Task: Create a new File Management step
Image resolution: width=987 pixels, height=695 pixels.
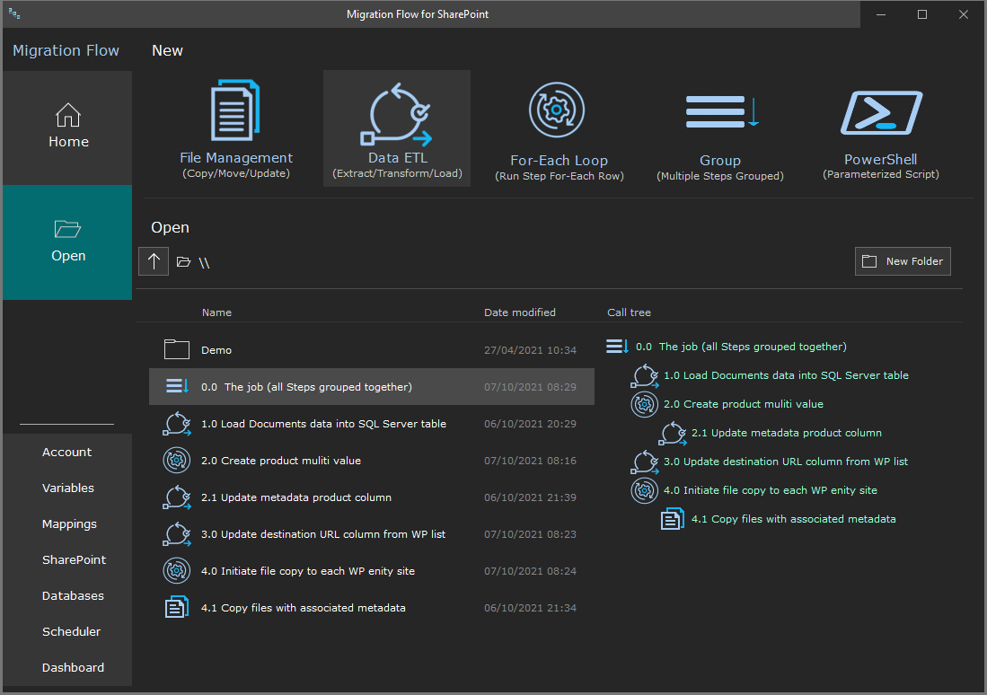Action: pyautogui.click(x=236, y=128)
